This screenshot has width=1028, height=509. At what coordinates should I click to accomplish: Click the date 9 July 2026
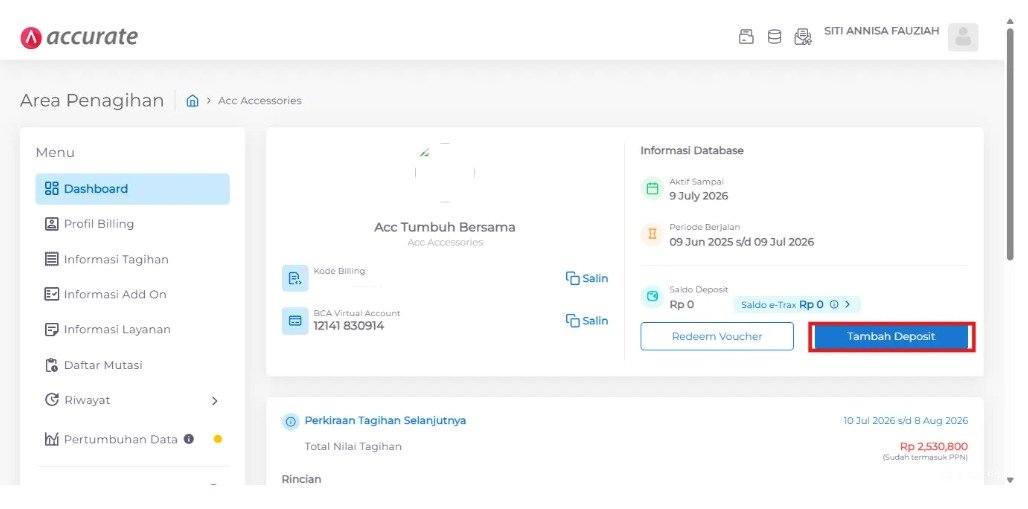click(x=698, y=196)
